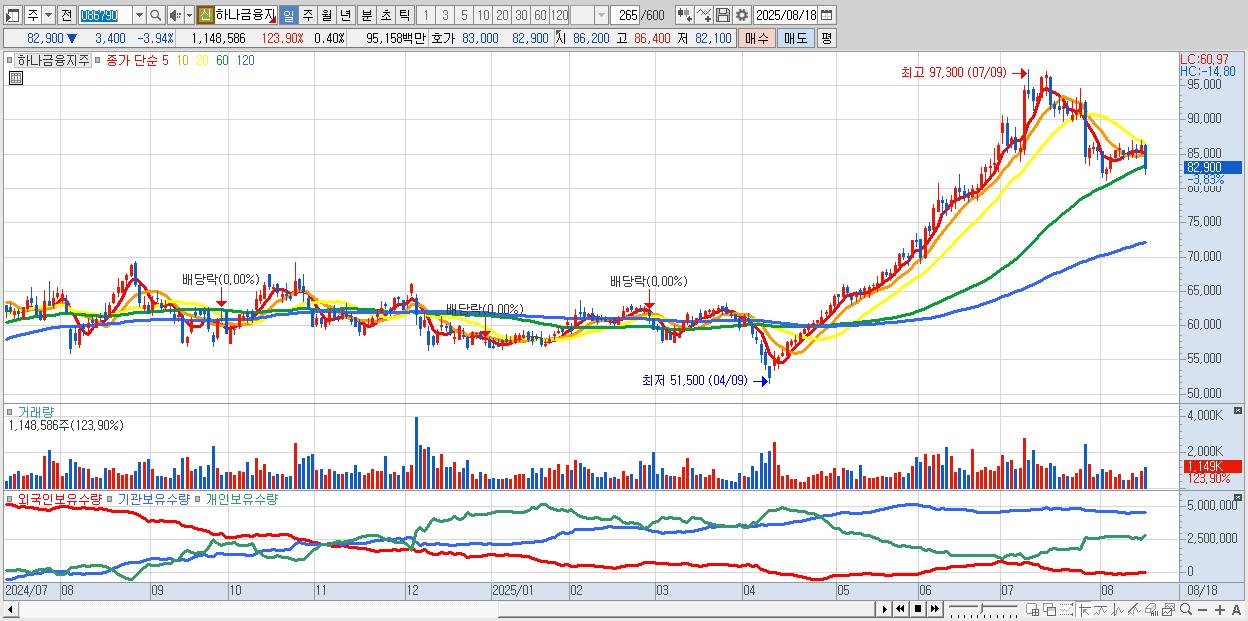Click the stop playback button
The width and height of the screenshot is (1248, 621).
[917, 609]
